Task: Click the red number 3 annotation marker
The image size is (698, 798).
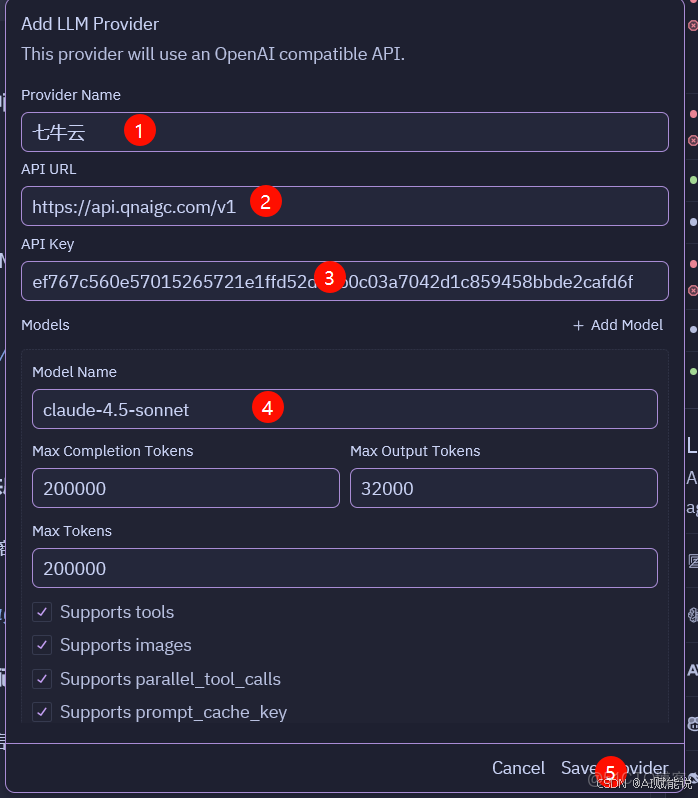Action: [329, 276]
